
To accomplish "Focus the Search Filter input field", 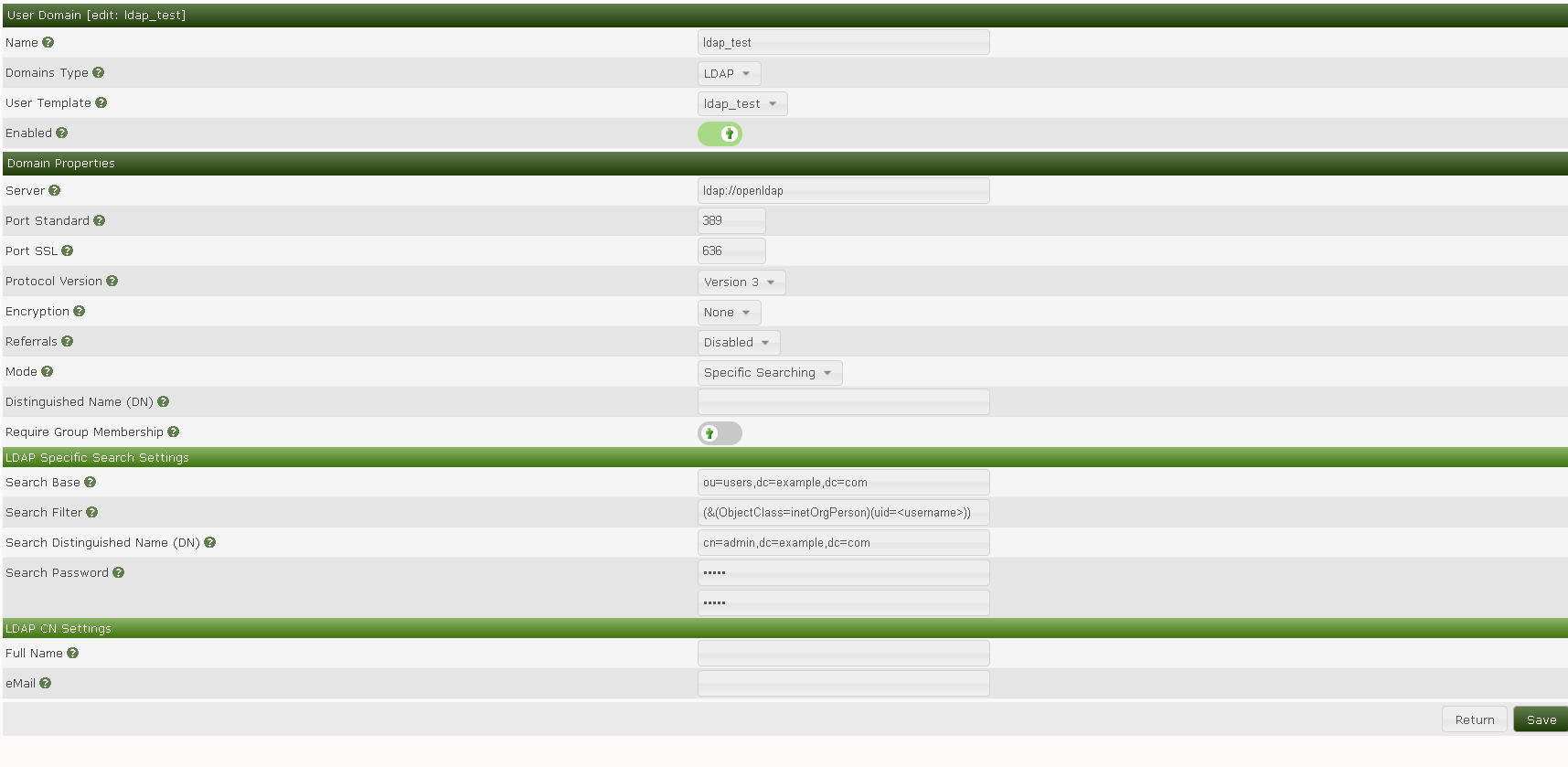I will [x=843, y=512].
